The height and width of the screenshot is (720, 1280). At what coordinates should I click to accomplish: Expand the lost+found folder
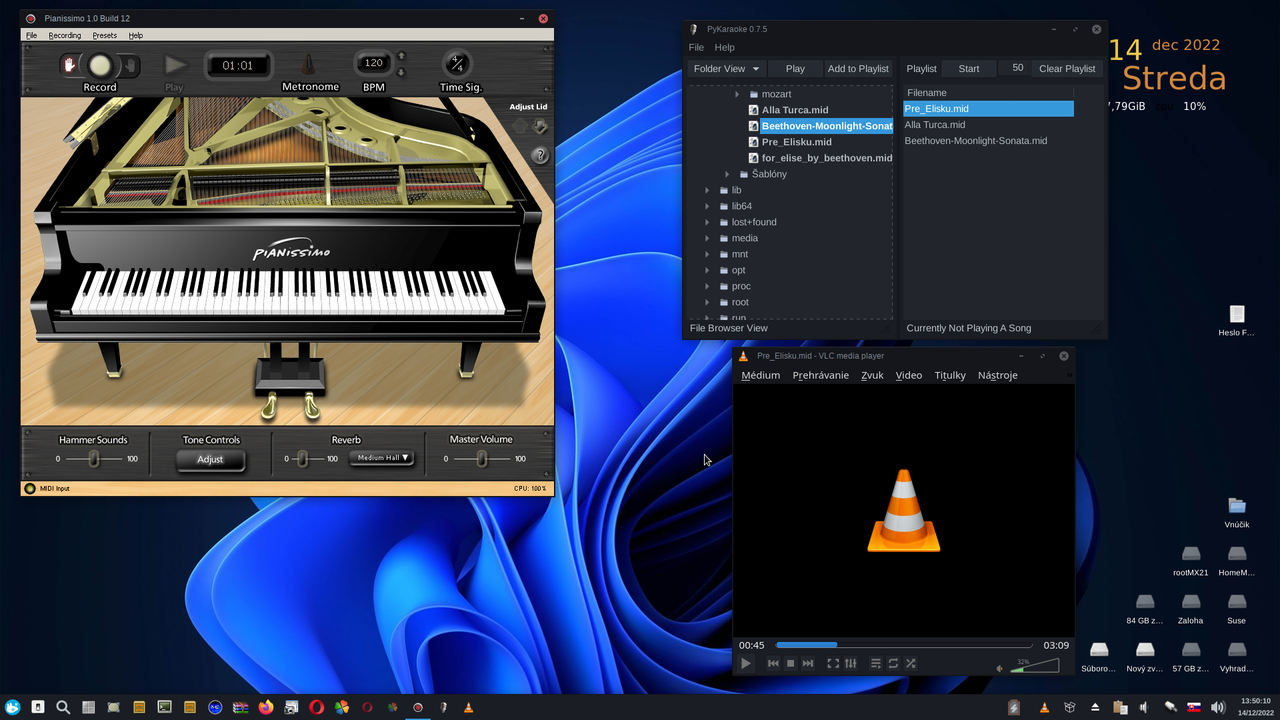tap(707, 222)
